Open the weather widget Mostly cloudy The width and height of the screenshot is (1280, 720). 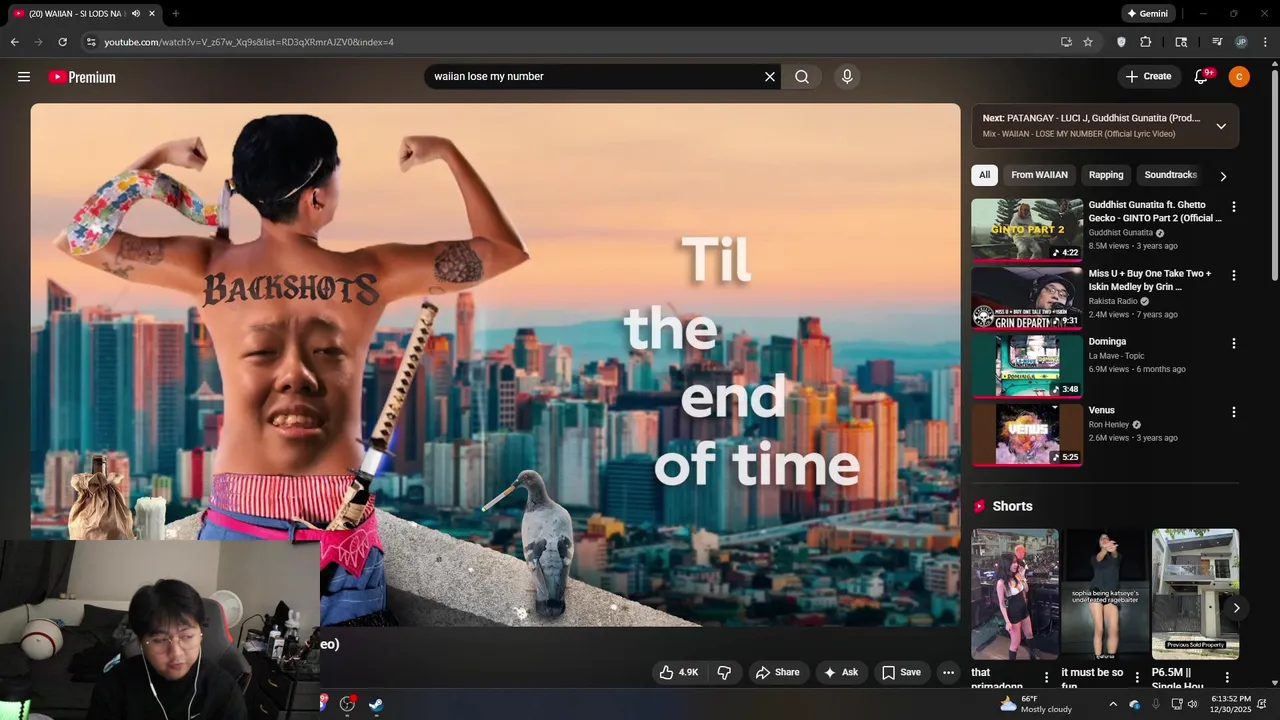coord(1036,704)
